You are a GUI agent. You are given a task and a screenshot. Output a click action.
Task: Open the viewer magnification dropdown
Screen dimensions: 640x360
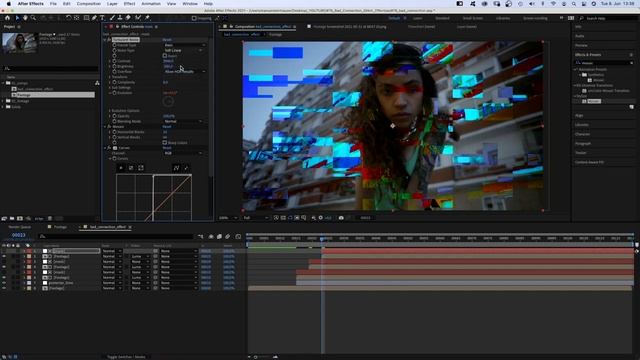[228, 218]
